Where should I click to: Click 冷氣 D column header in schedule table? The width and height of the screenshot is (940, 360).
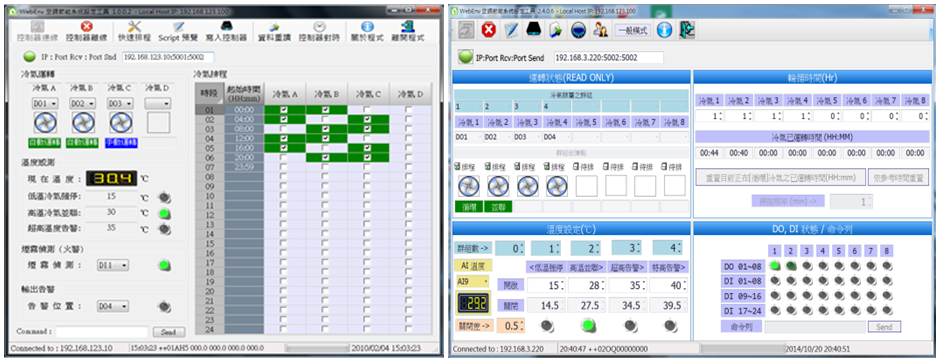pyautogui.click(x=410, y=94)
